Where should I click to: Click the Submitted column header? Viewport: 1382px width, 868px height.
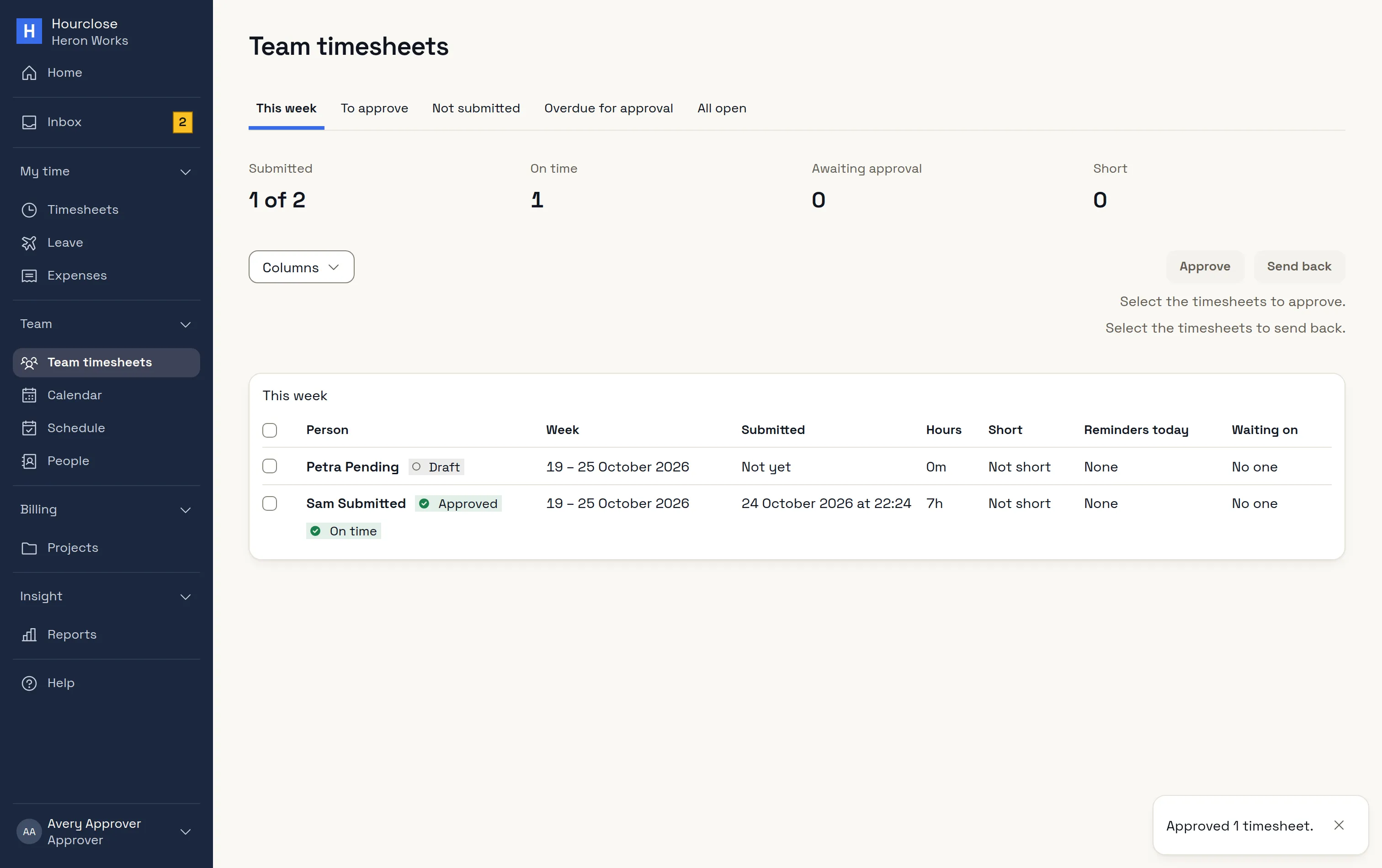pyautogui.click(x=773, y=430)
